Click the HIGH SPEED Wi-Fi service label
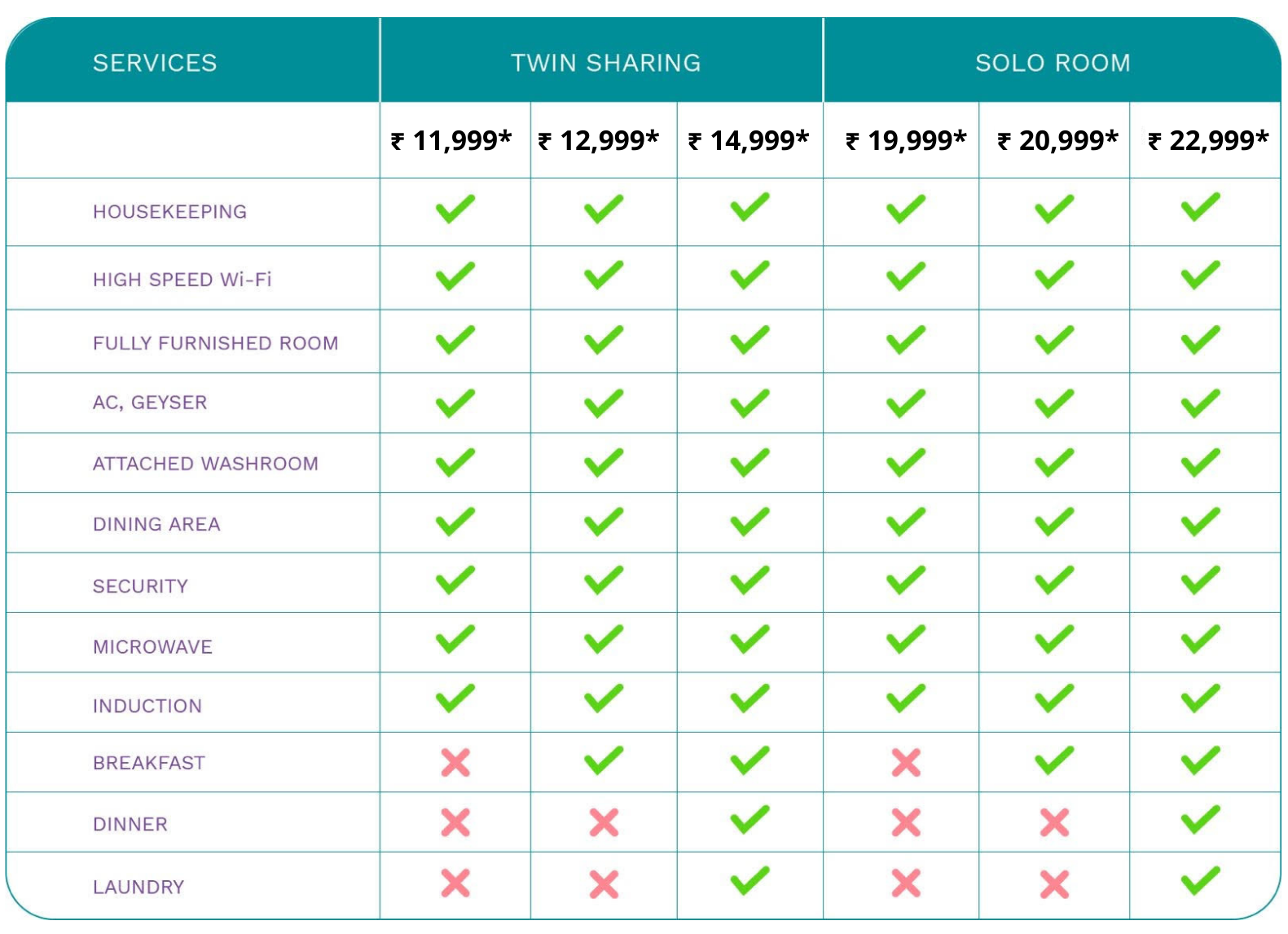Viewport: 1288px width, 934px height. coord(182,280)
